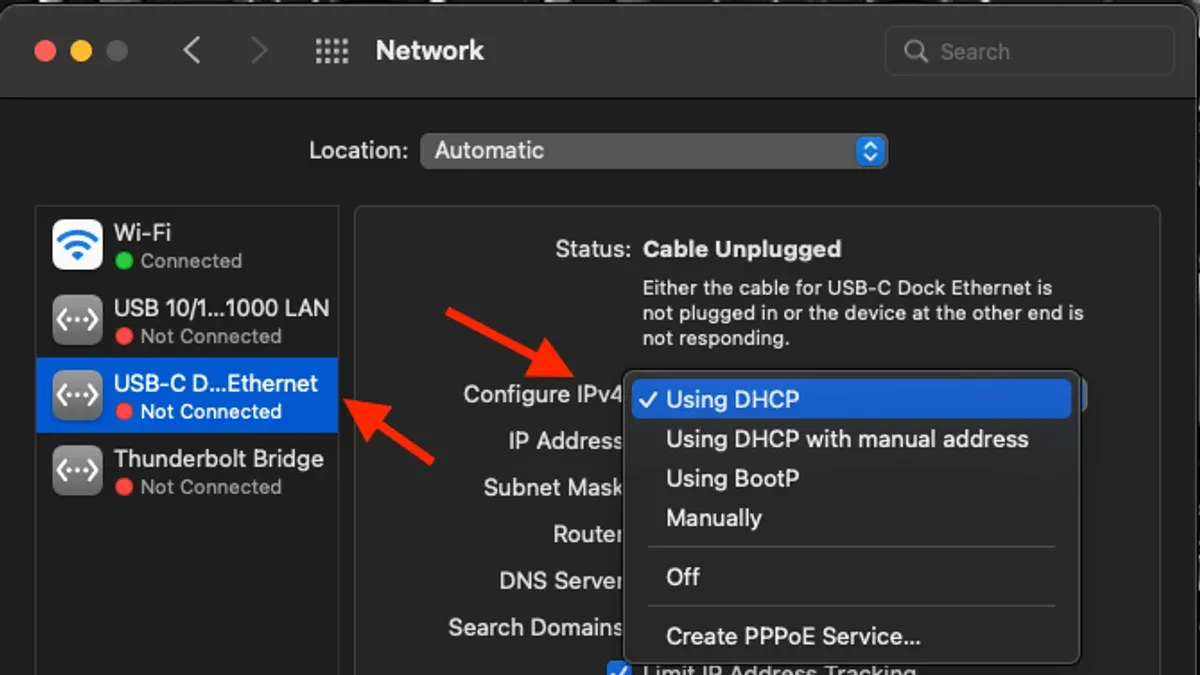Click the Wi-Fi Connected status text
The width and height of the screenshot is (1200, 675).
click(x=191, y=261)
